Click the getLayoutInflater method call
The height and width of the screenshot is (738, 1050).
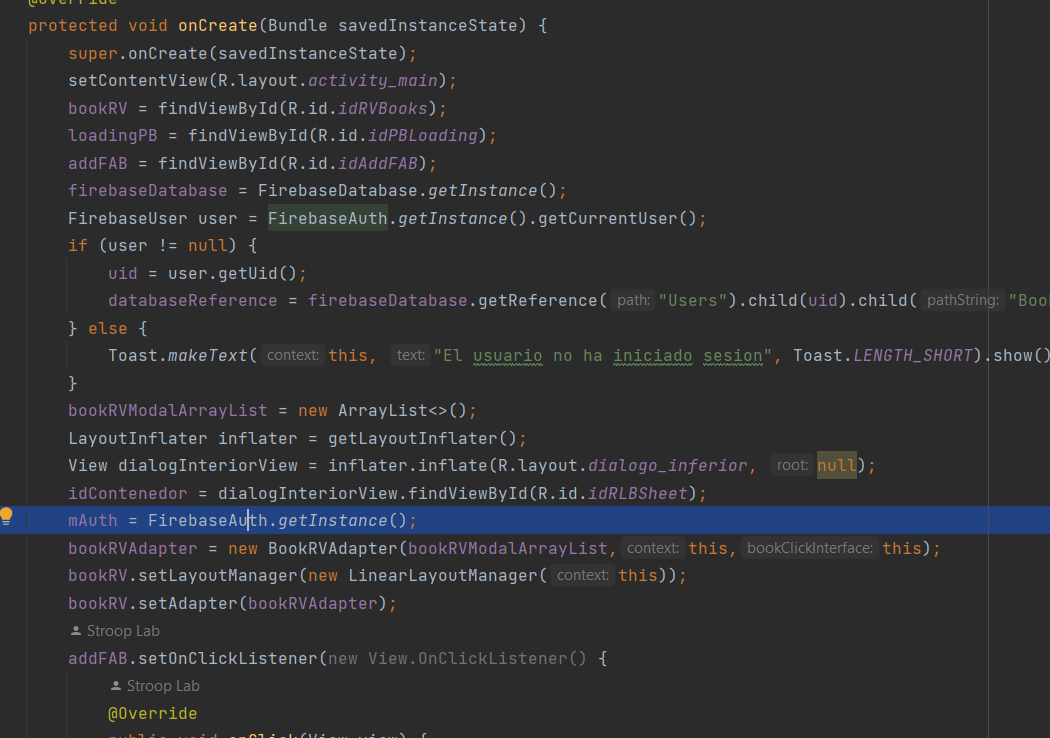click(x=412, y=439)
